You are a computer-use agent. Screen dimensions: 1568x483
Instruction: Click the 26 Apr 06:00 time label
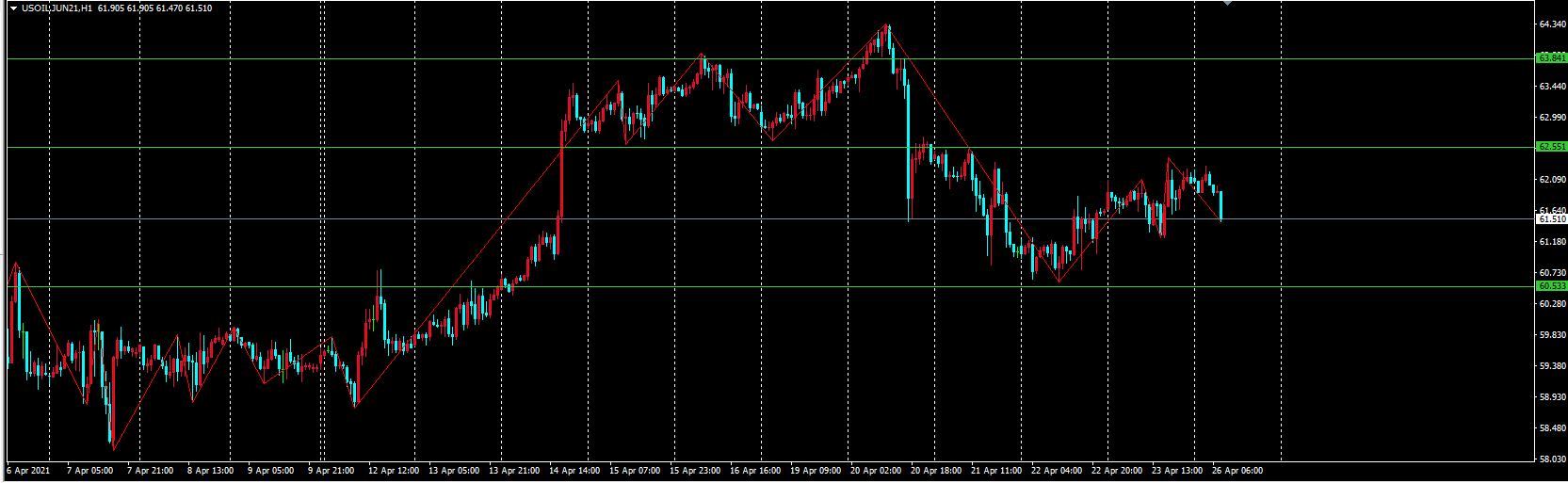pos(1237,471)
